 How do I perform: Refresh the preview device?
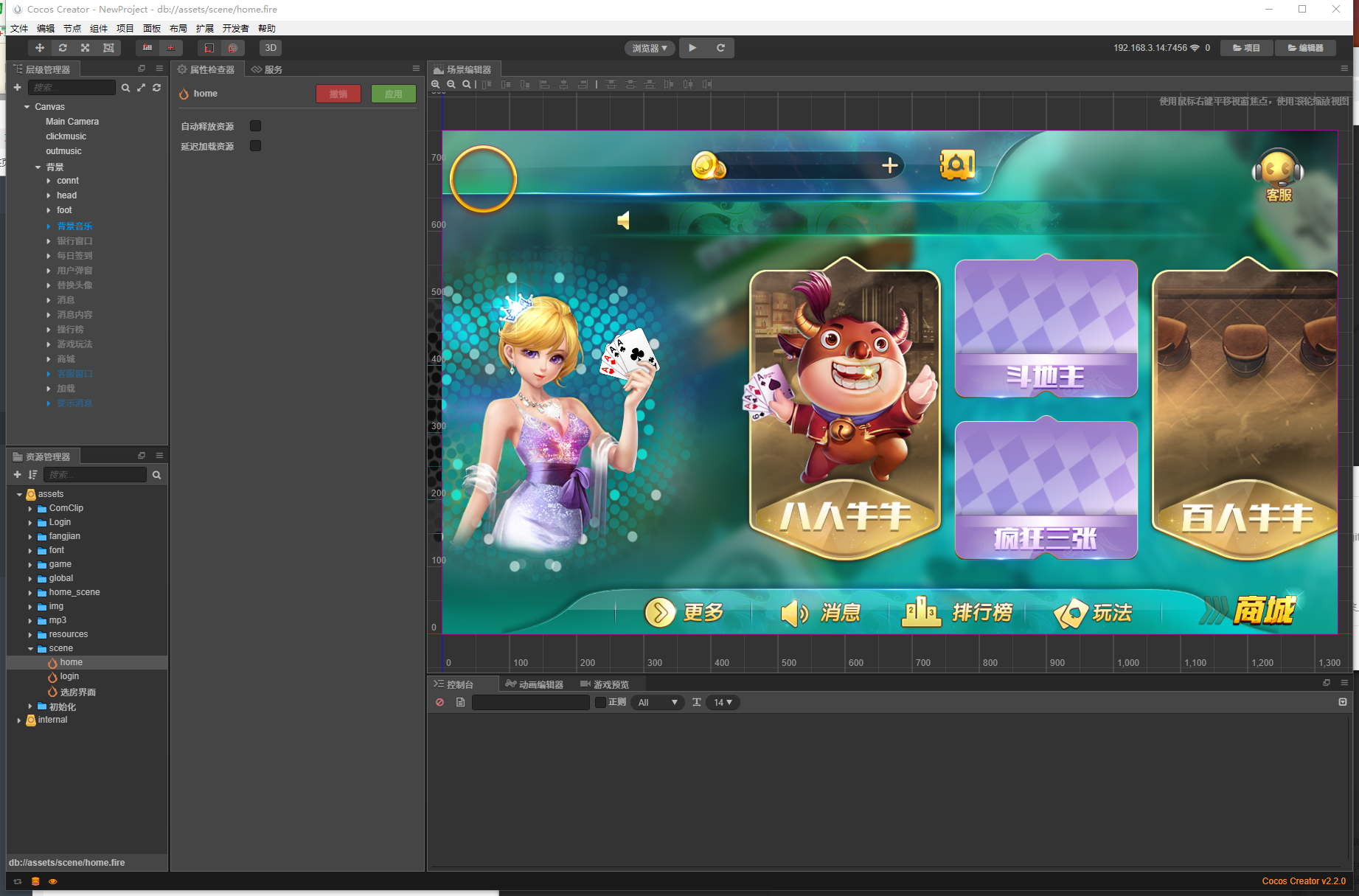(720, 48)
